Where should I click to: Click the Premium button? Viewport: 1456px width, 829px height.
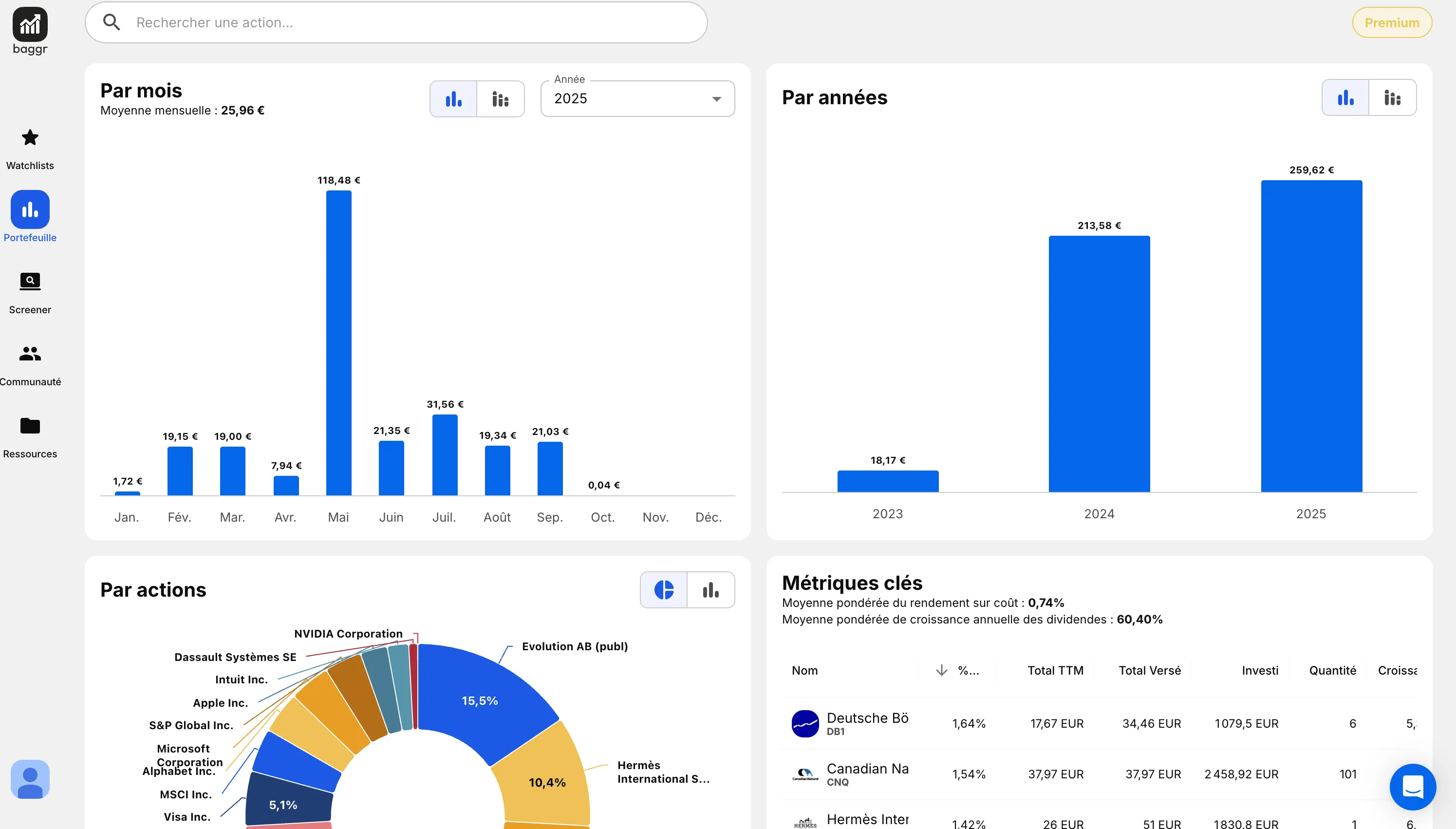tap(1391, 23)
